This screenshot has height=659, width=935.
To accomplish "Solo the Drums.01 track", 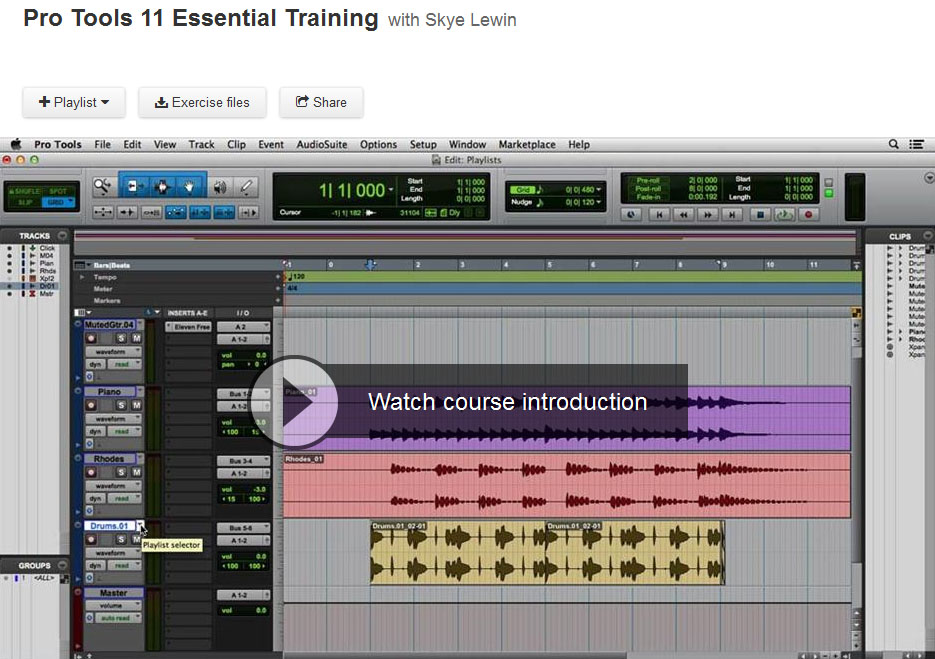I will coord(122,539).
